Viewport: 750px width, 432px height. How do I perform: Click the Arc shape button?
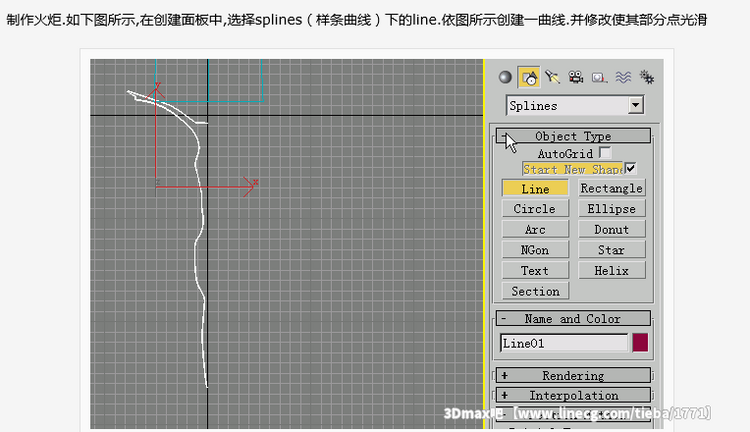coord(535,229)
